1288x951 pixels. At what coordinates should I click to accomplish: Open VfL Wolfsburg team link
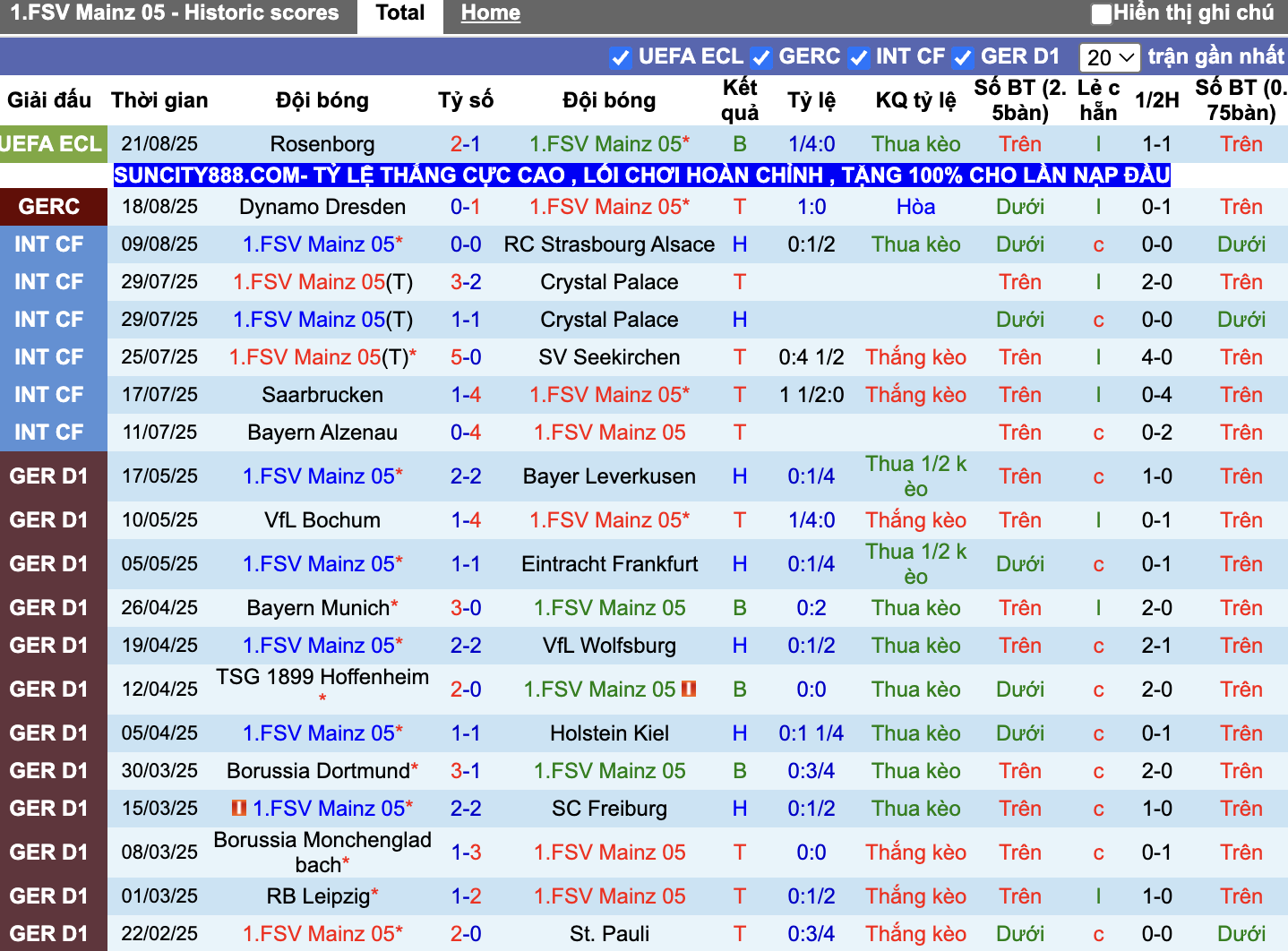tap(609, 646)
